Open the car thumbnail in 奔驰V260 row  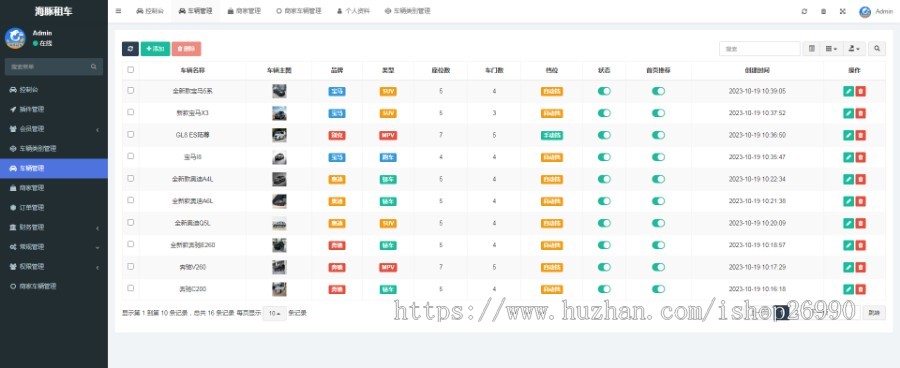[280, 267]
